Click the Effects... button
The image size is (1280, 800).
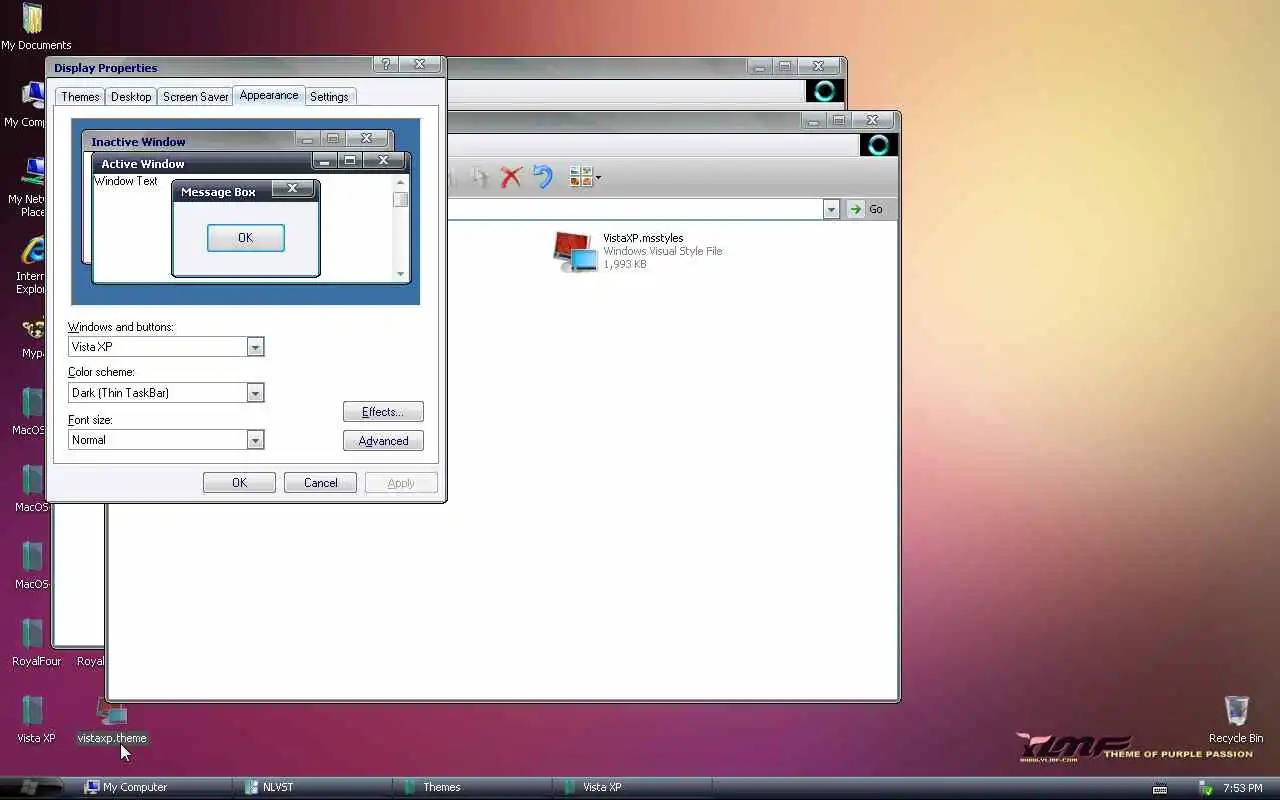pyautogui.click(x=383, y=412)
